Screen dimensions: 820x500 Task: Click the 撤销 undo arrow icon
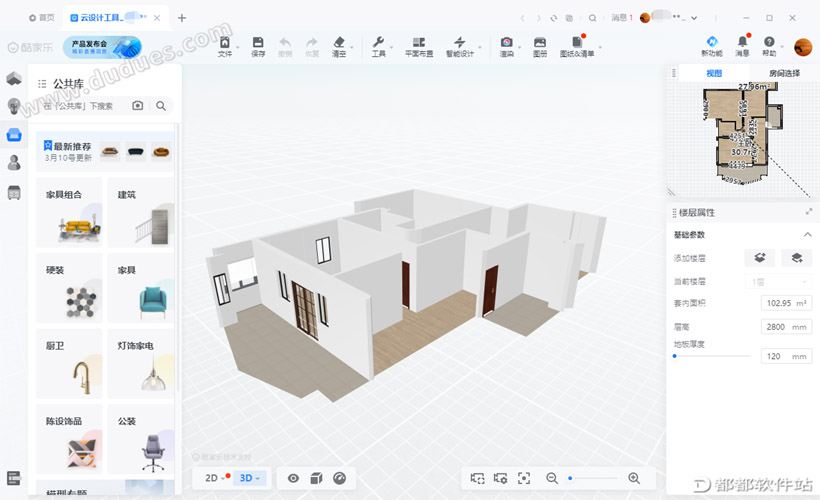pos(285,42)
